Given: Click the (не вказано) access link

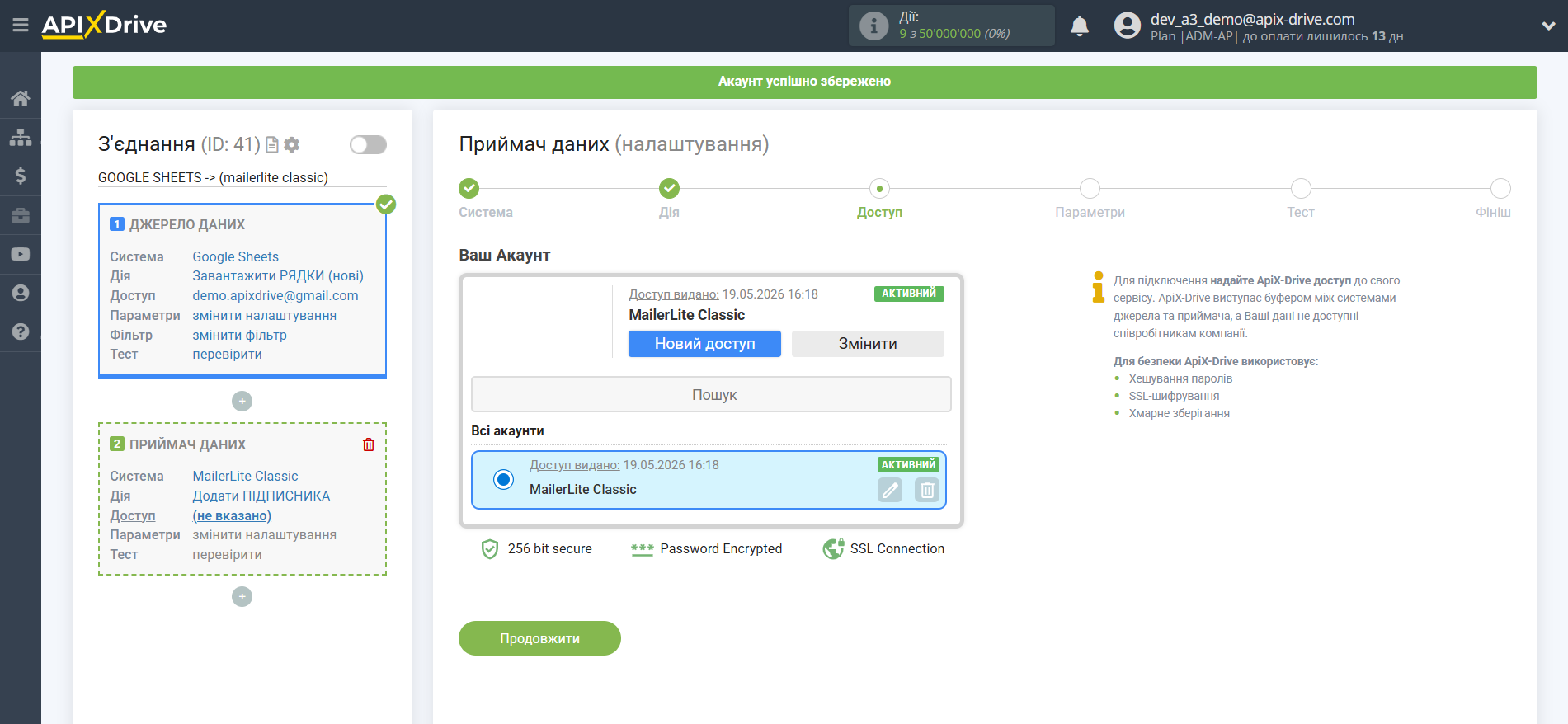Looking at the screenshot, I should pyautogui.click(x=232, y=515).
